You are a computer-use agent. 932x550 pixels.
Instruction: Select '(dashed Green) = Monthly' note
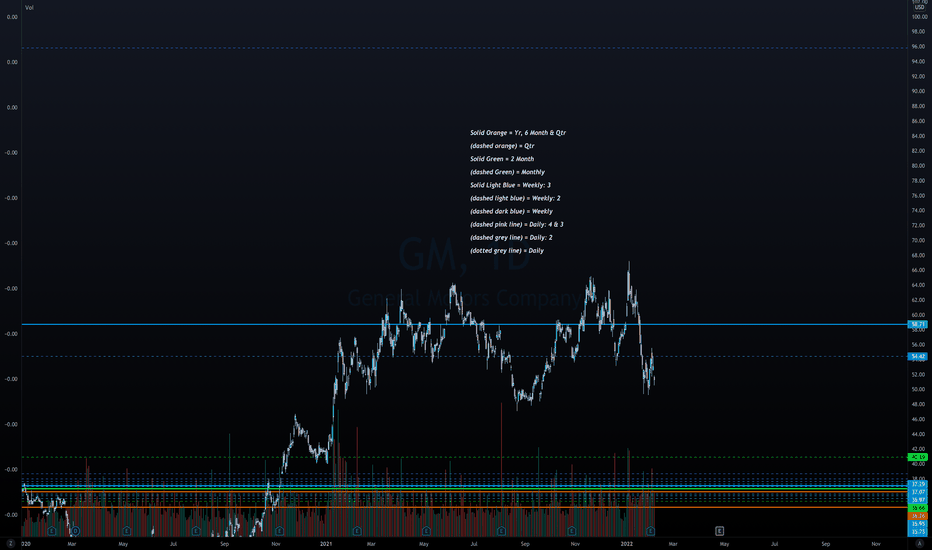point(507,172)
